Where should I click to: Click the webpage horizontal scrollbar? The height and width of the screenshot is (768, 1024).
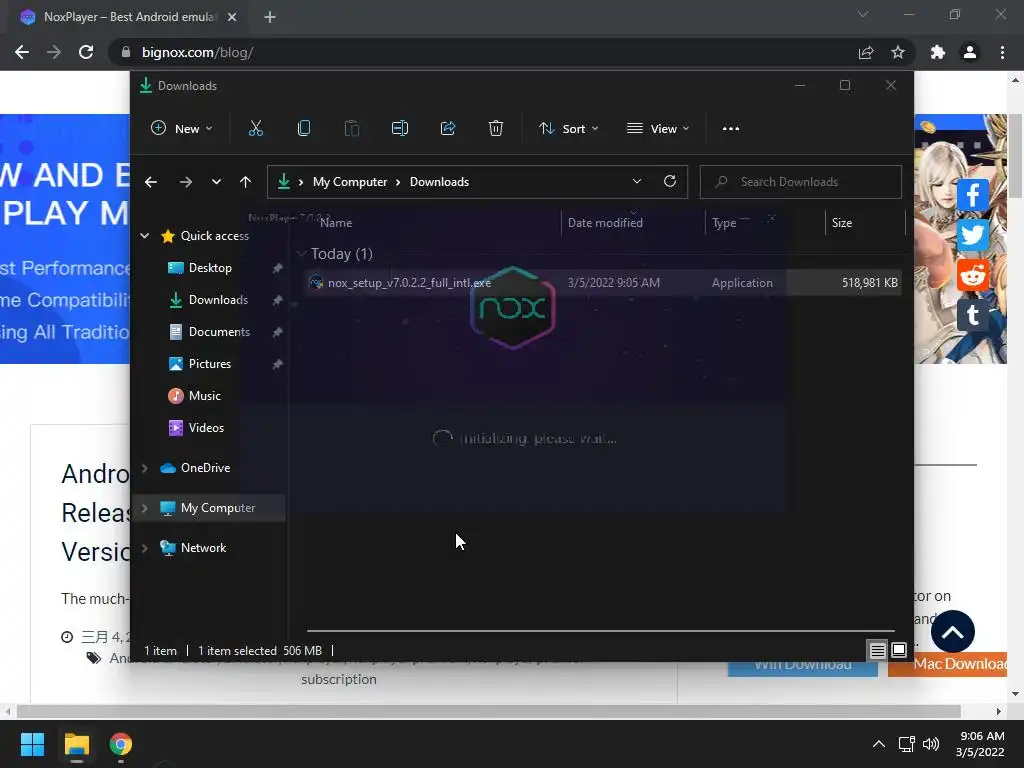click(x=488, y=711)
